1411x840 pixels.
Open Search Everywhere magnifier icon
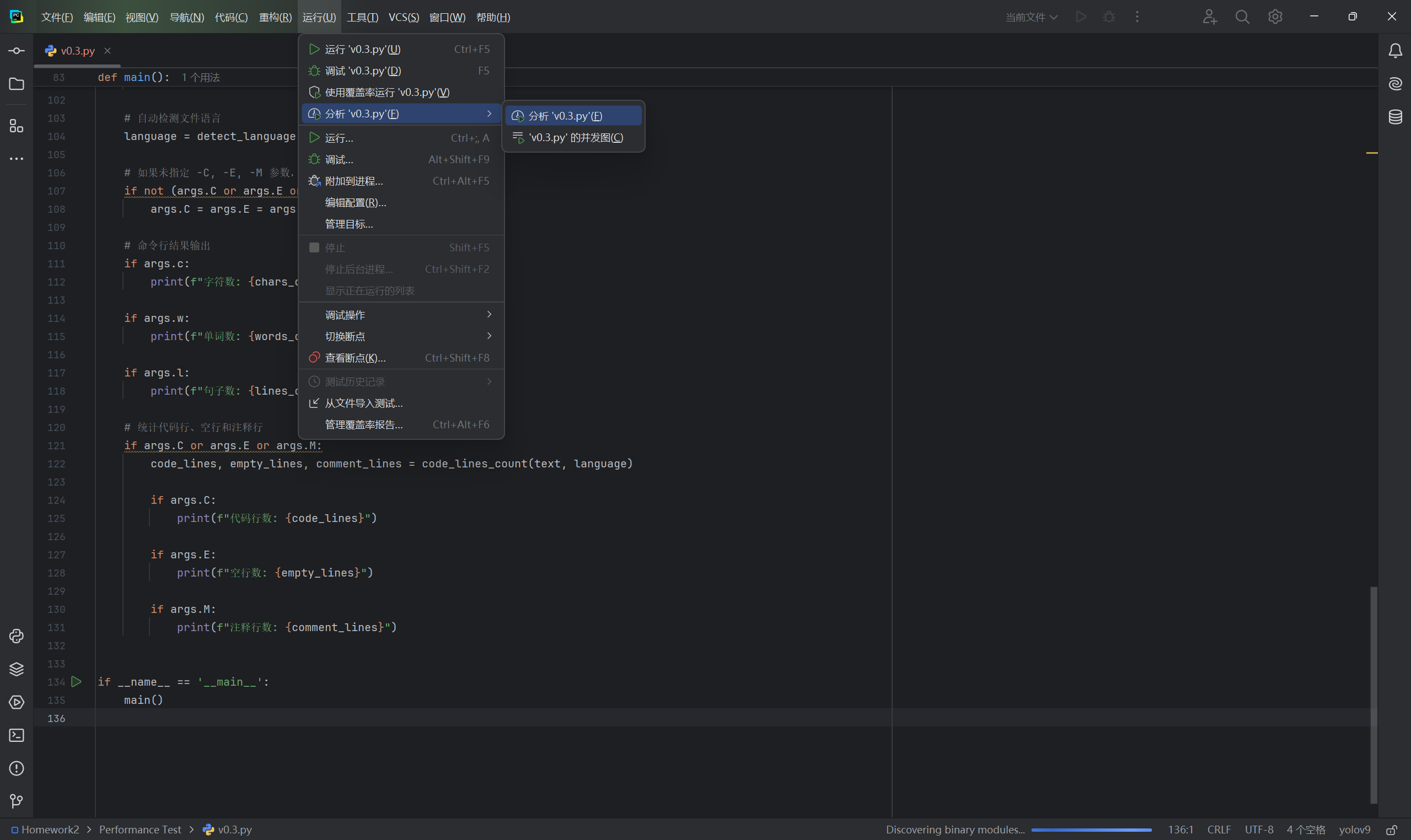1242,17
